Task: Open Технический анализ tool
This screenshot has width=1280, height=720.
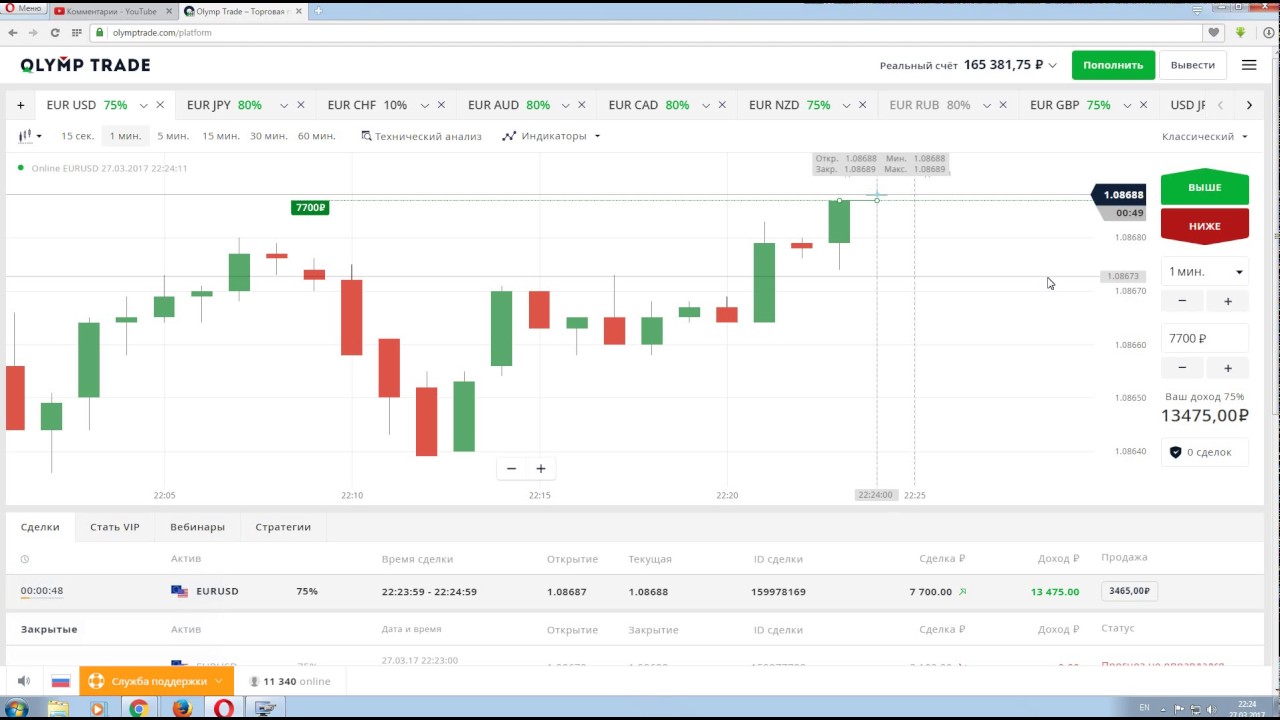Action: (x=421, y=136)
